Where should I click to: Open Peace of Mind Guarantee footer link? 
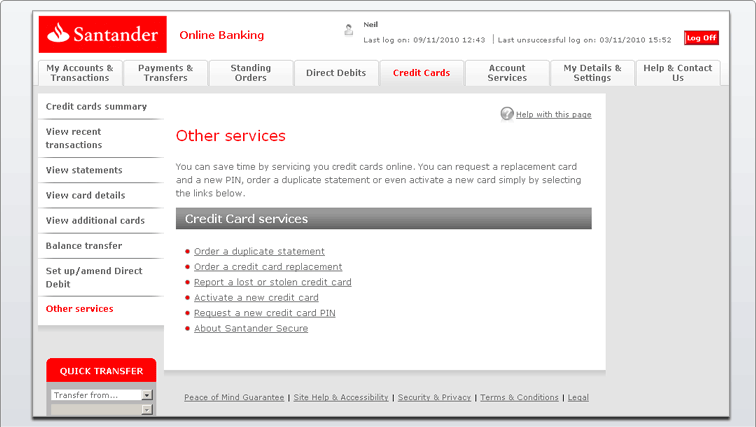click(x=234, y=397)
